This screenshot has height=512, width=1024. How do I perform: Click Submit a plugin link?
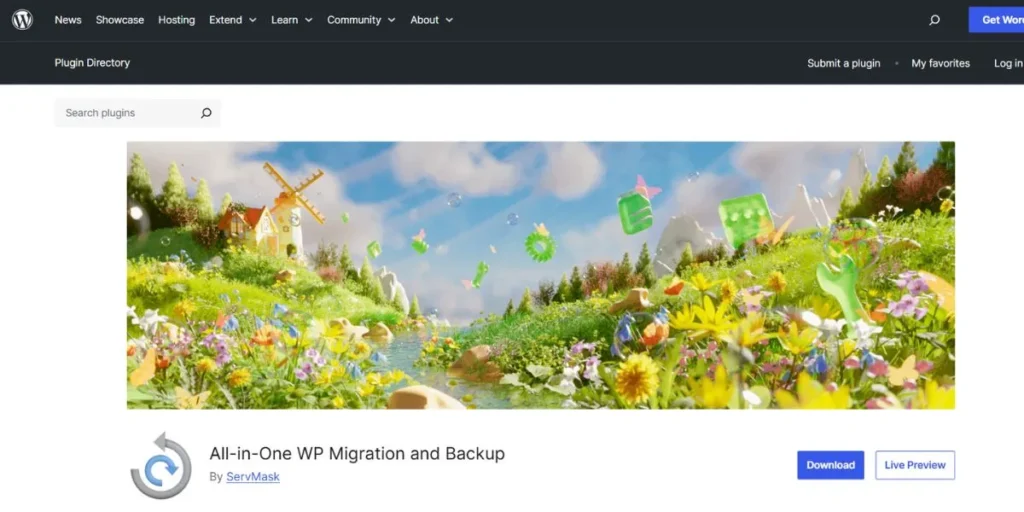point(844,63)
